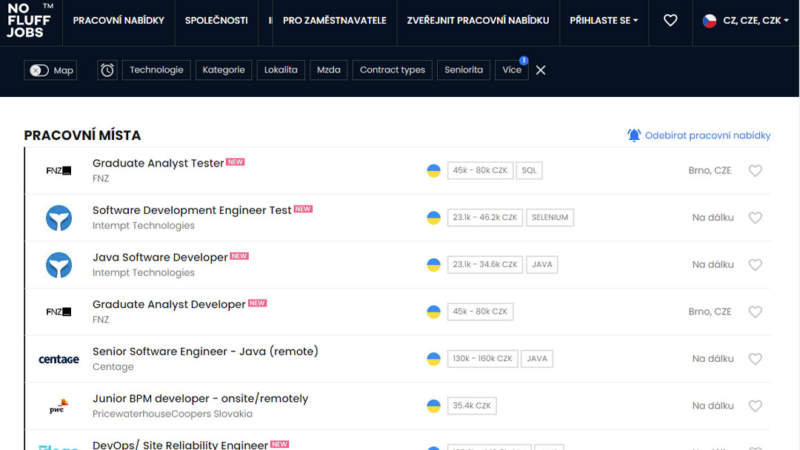This screenshot has height=450, width=800.
Task: Click the Centage company logo
Action: tap(58, 359)
